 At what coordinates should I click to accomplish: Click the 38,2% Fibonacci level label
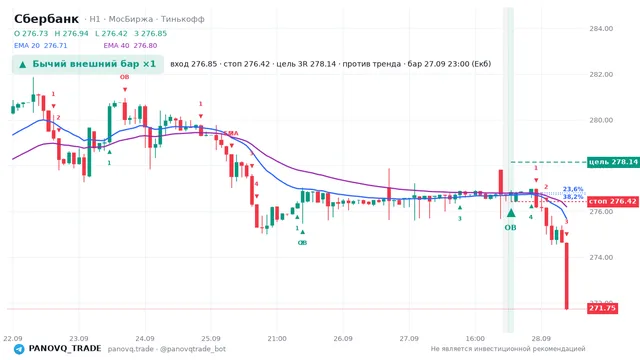(x=573, y=197)
